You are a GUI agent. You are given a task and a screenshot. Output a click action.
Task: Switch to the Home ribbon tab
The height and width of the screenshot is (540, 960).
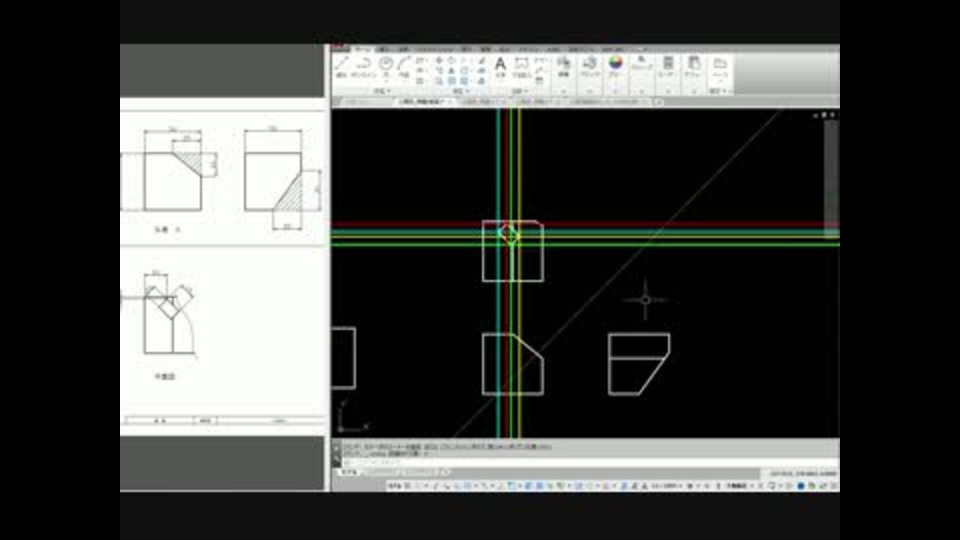pos(362,49)
